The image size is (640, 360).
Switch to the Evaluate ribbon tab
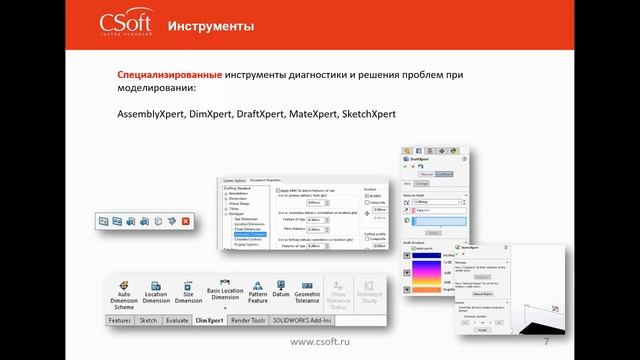[x=177, y=320]
